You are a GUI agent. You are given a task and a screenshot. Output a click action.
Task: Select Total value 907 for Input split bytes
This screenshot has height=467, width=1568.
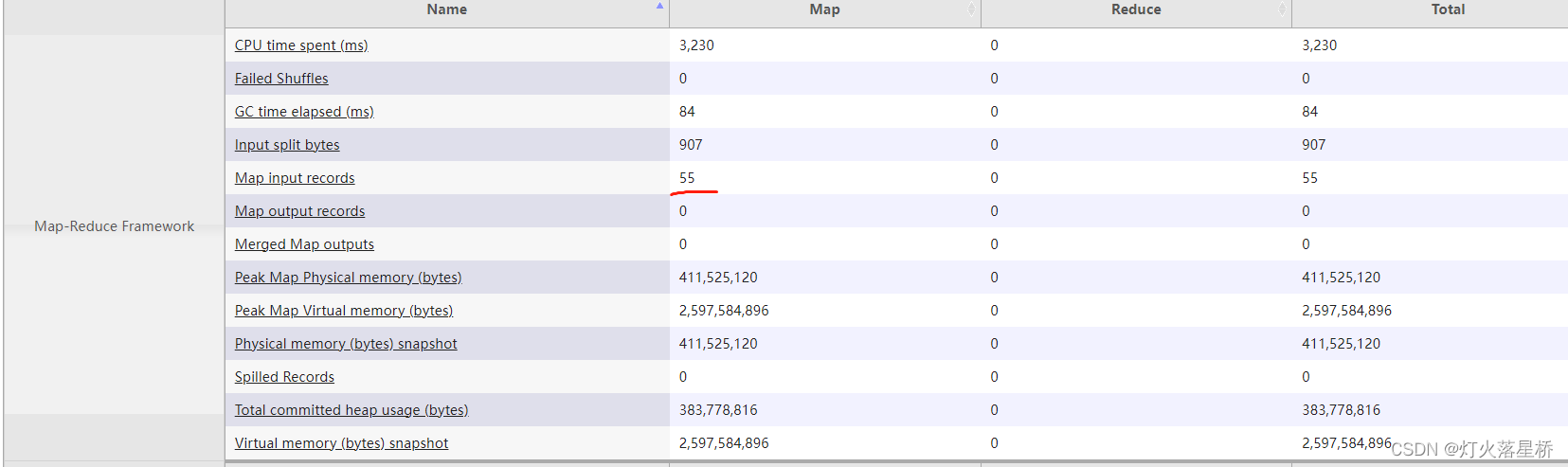click(x=1313, y=145)
